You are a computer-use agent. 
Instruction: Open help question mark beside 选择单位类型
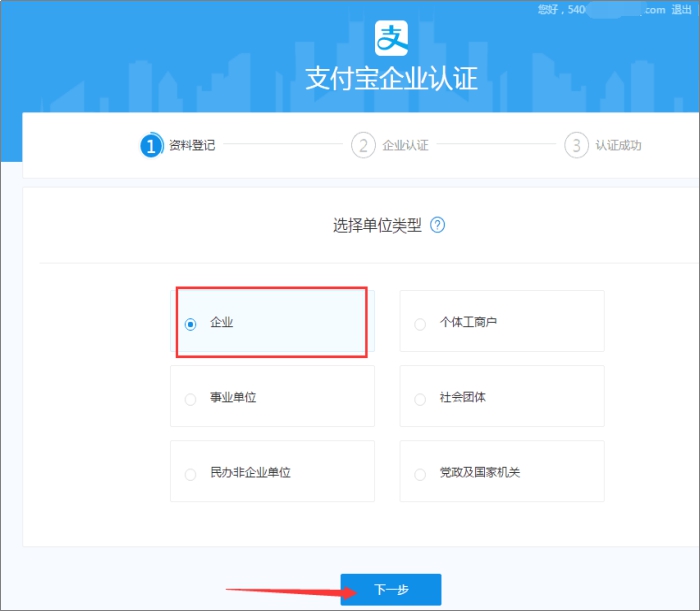pyautogui.click(x=437, y=225)
